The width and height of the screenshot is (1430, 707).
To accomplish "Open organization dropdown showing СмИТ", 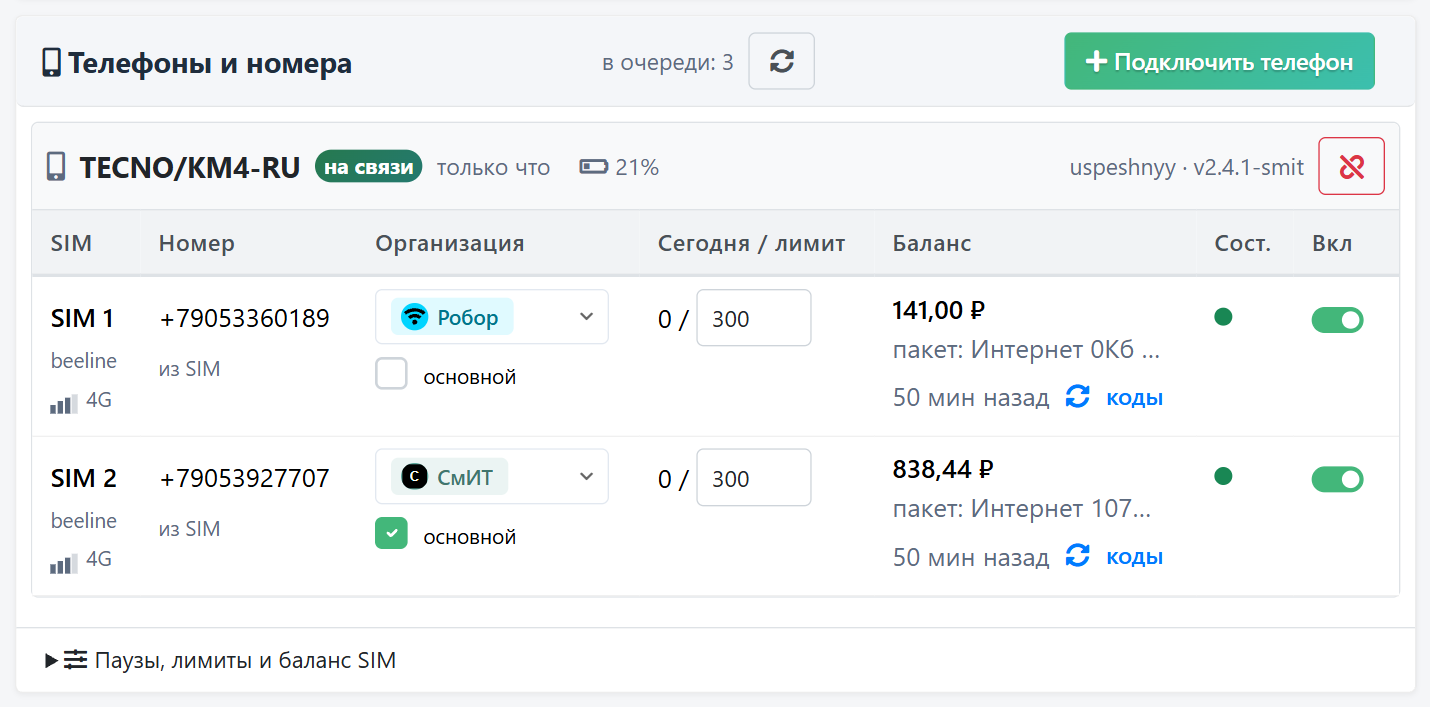I will (x=492, y=477).
